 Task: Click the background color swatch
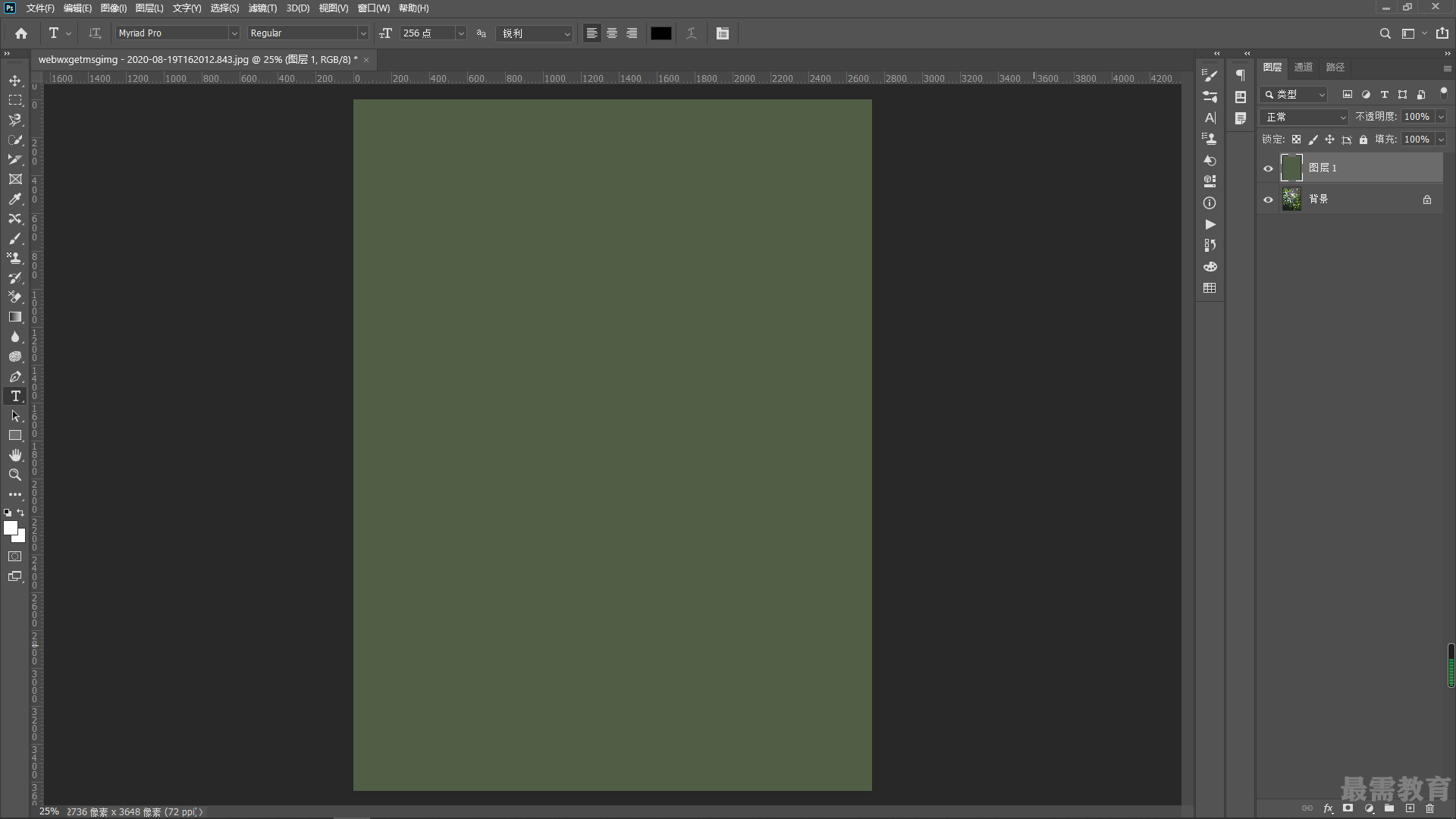pos(21,538)
